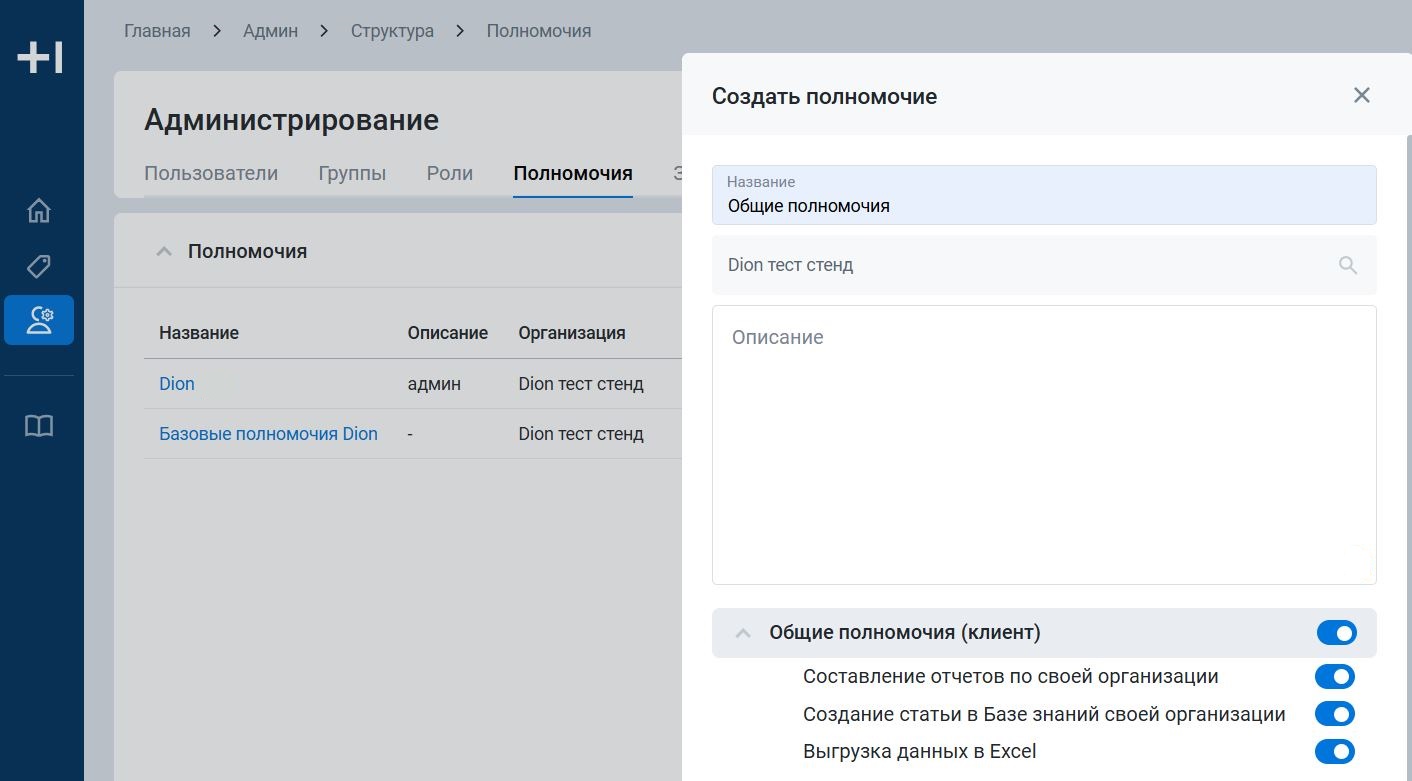Collapse the Полномочия section chevron

pos(164,252)
